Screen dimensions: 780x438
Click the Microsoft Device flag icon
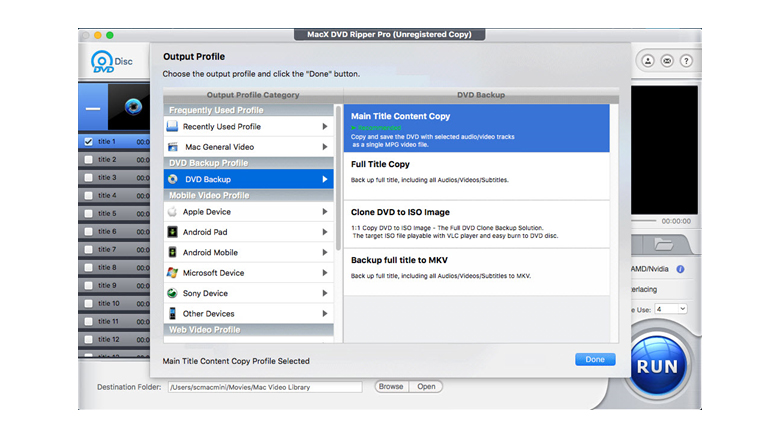click(172, 273)
